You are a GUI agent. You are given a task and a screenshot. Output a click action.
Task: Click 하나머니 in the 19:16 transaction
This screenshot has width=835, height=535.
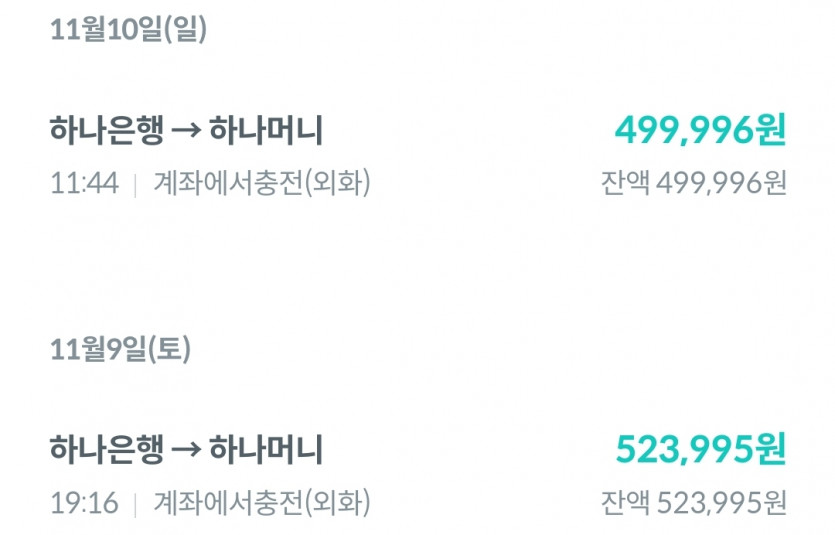point(265,450)
